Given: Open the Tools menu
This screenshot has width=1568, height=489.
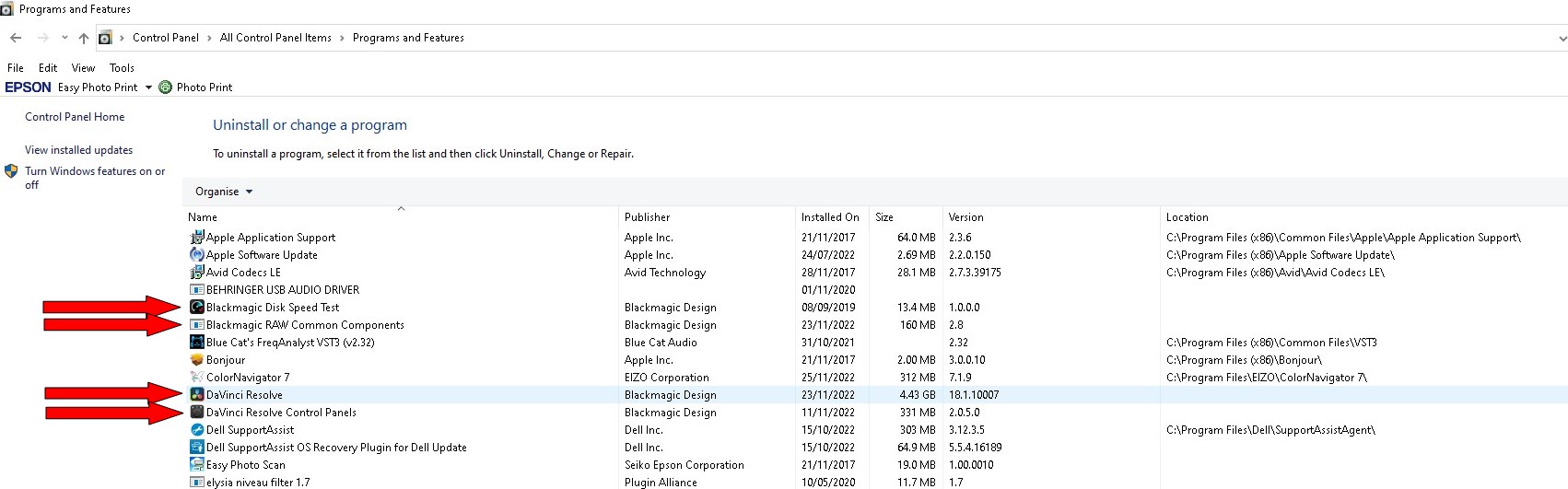Looking at the screenshot, I should (x=122, y=68).
